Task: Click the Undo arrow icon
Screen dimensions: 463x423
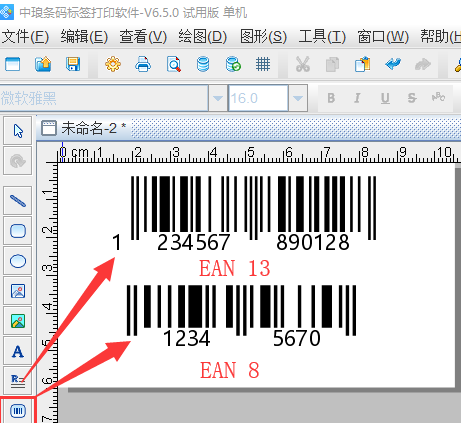Action: coord(393,64)
